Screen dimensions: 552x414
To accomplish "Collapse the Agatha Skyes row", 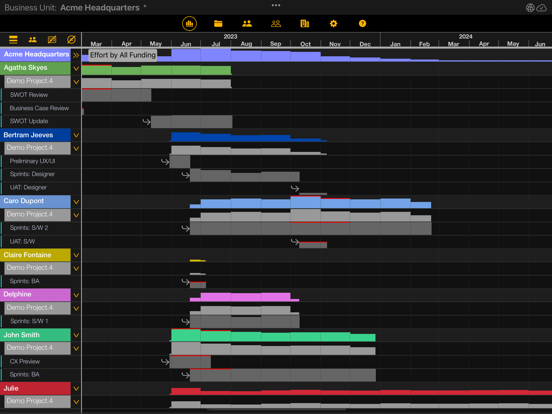I will pos(76,69).
